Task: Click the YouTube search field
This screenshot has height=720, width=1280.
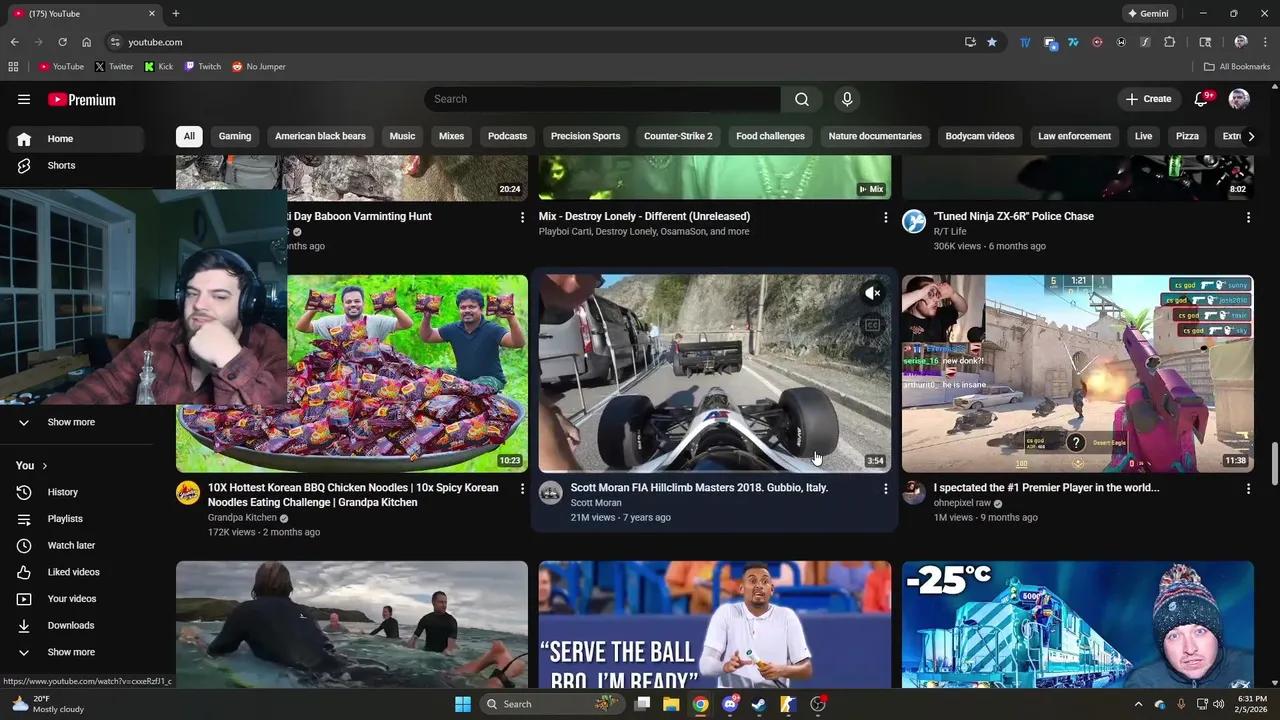Action: [x=602, y=99]
